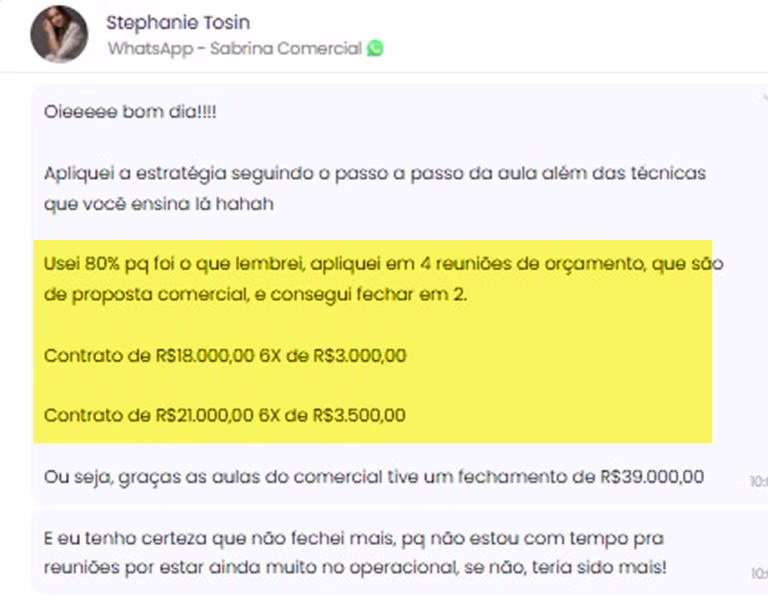Image resolution: width=768 pixels, height=600 pixels.
Task: Click the 'E eu tenho certeza' message bubble
Action: click(x=399, y=552)
